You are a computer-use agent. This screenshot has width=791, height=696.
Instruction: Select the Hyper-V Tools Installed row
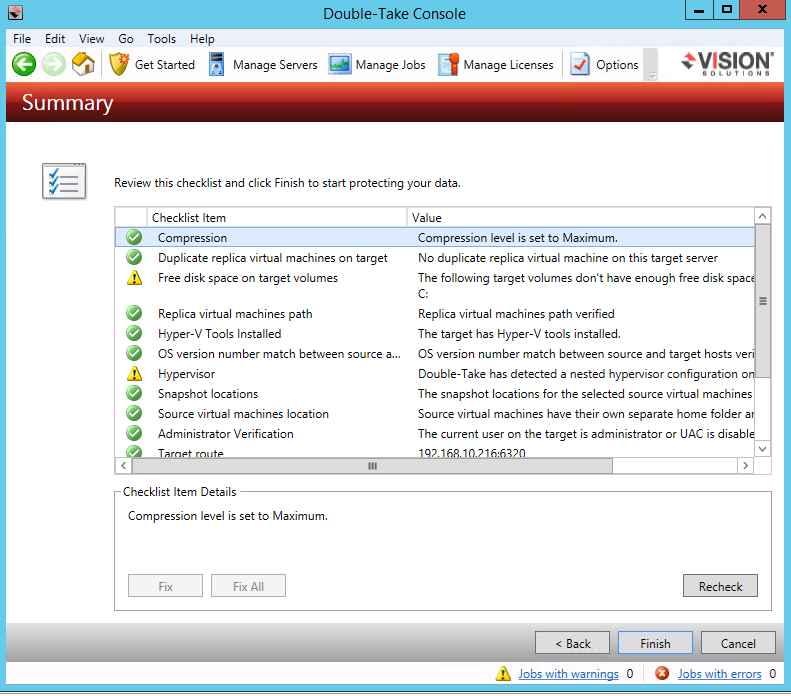[435, 333]
